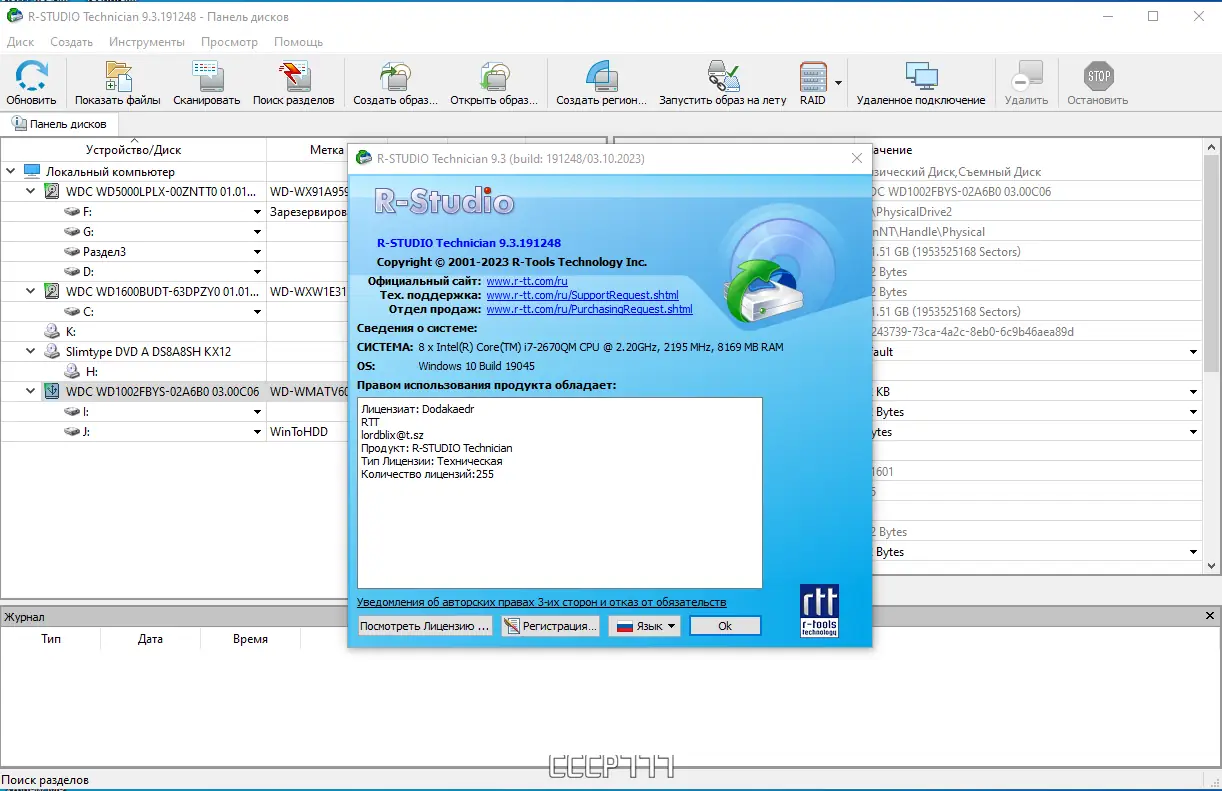Open dropdown arrow for partition I:

click(258, 412)
